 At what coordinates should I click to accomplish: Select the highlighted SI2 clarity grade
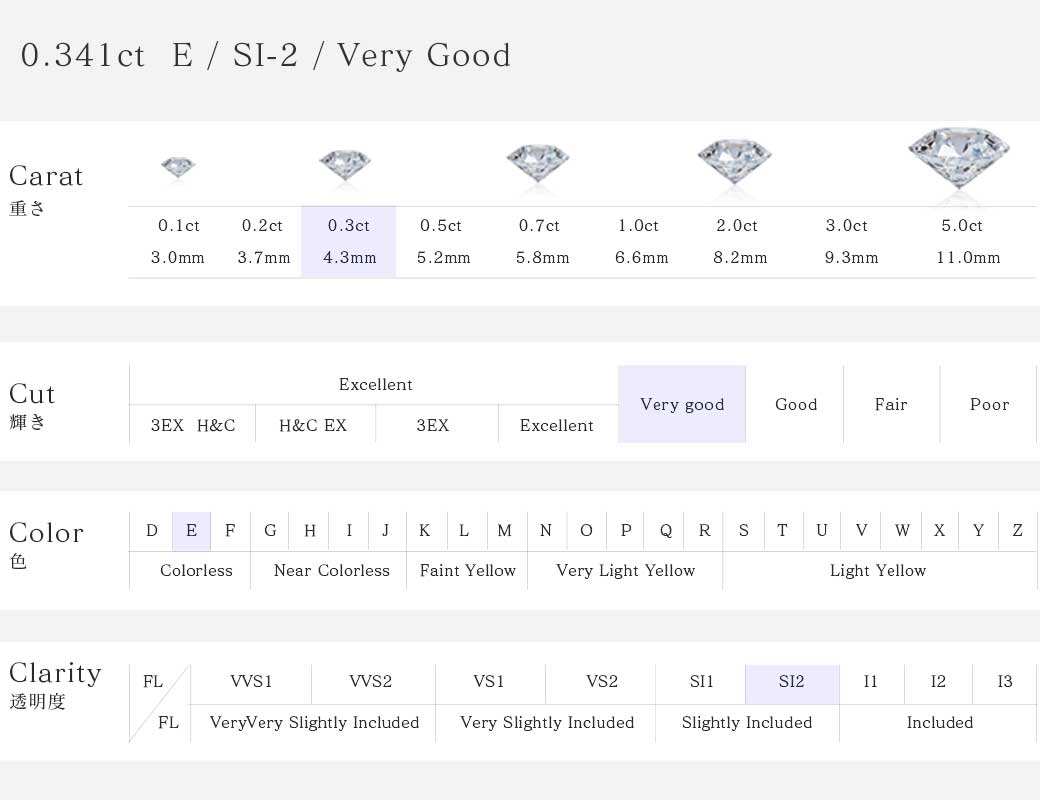(792, 681)
